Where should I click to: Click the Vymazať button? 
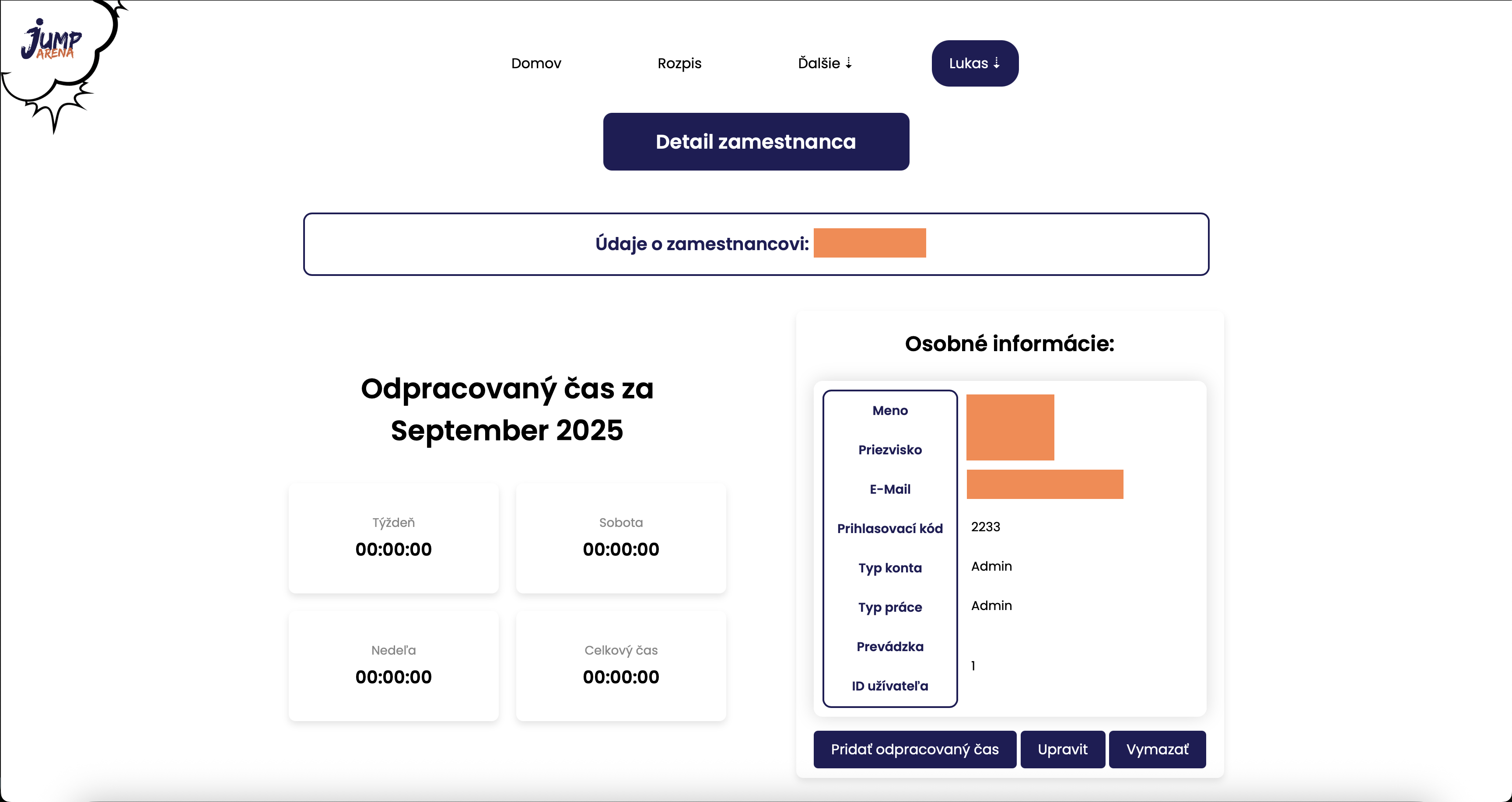pyautogui.click(x=1157, y=749)
